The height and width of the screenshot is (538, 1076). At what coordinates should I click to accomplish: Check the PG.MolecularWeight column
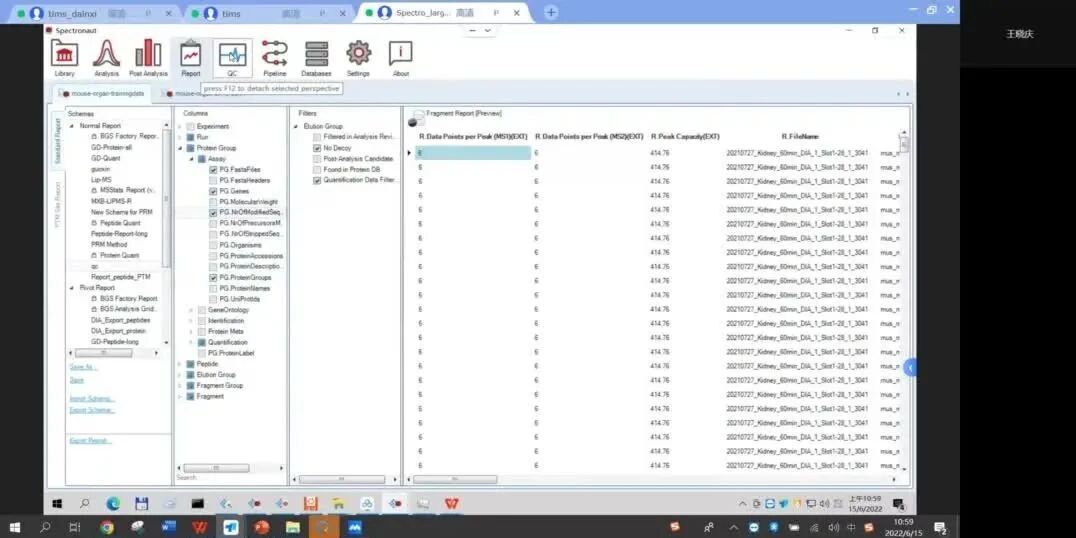point(213,202)
